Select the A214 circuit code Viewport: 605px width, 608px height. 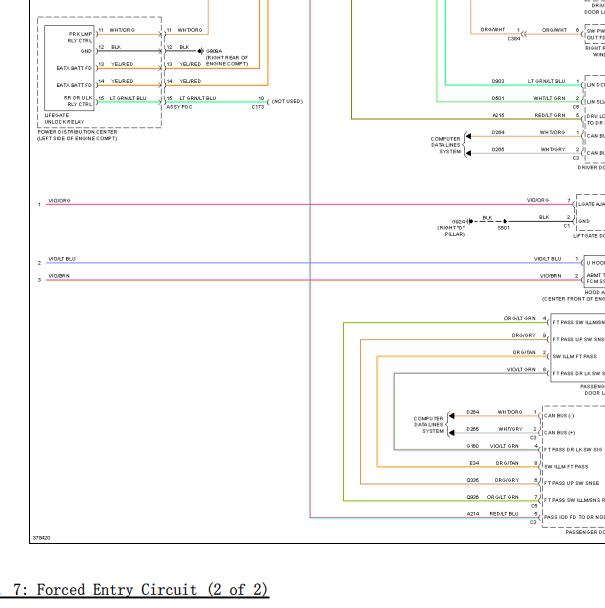pyautogui.click(x=472, y=514)
